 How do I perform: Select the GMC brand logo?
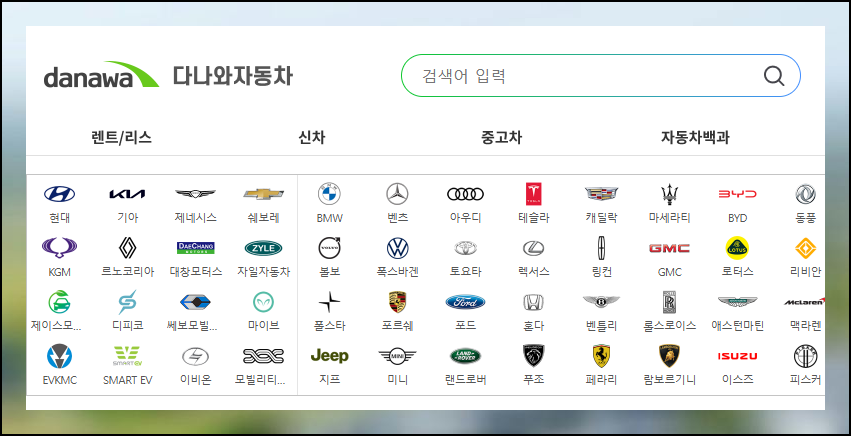tap(670, 248)
